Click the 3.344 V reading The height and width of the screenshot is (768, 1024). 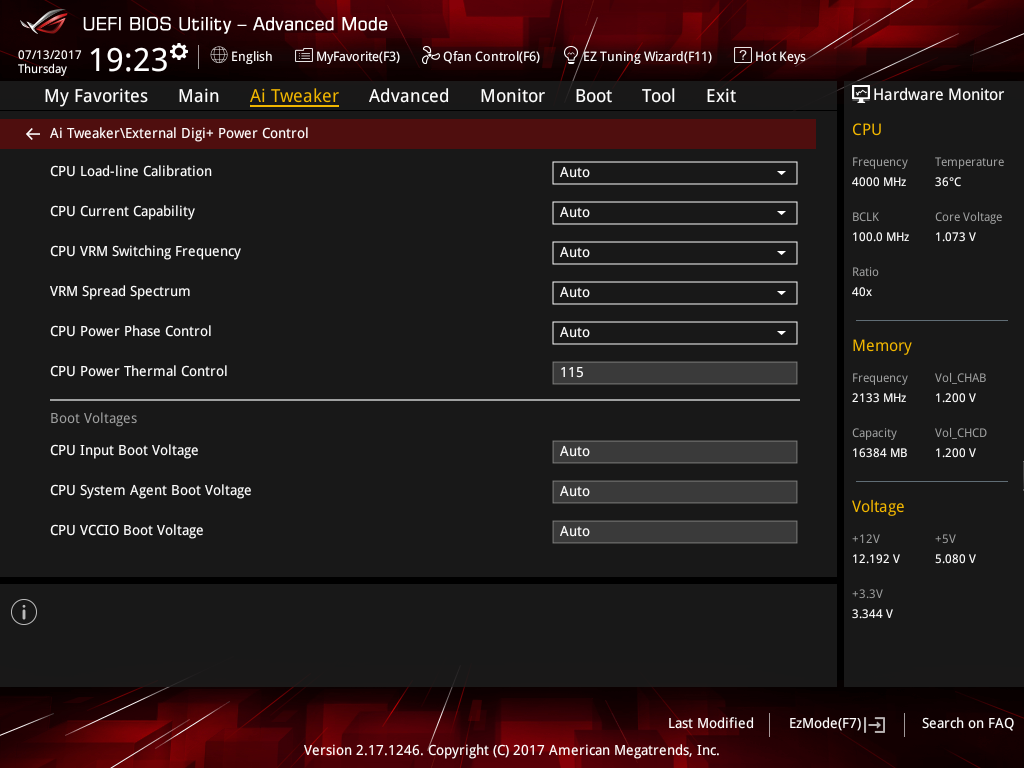(872, 614)
